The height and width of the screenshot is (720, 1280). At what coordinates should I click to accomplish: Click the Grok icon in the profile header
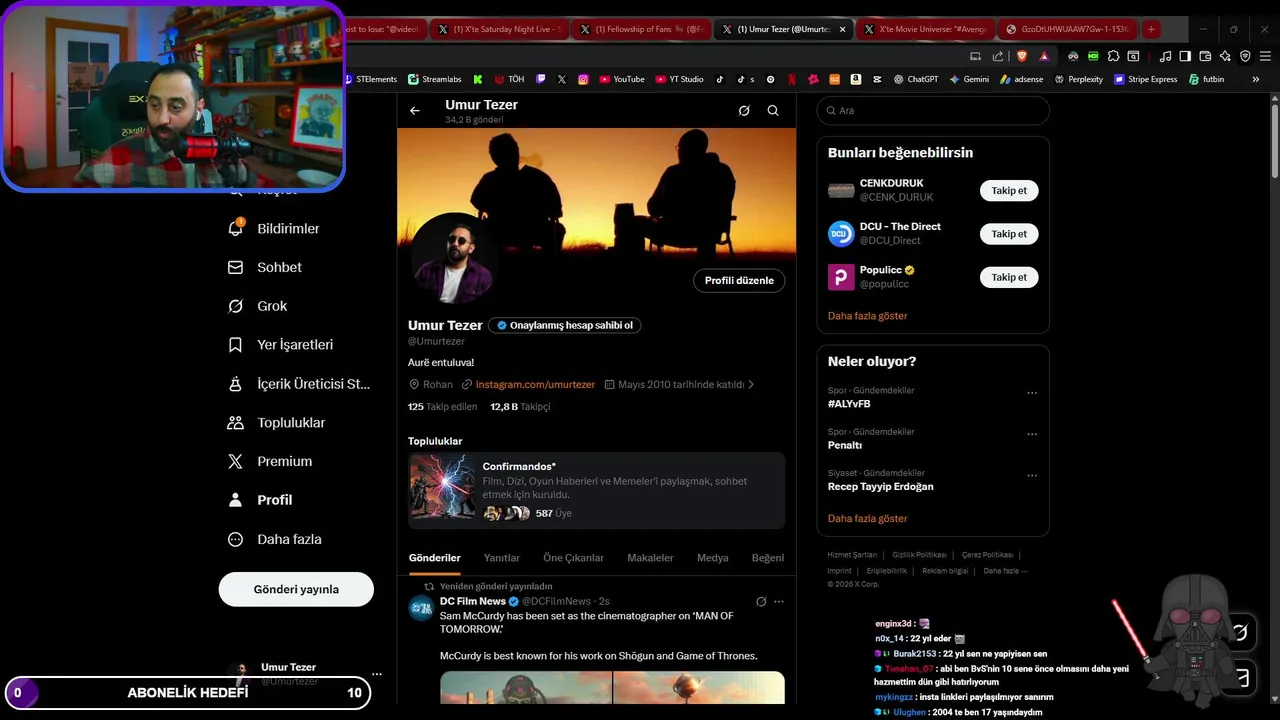pyautogui.click(x=744, y=111)
